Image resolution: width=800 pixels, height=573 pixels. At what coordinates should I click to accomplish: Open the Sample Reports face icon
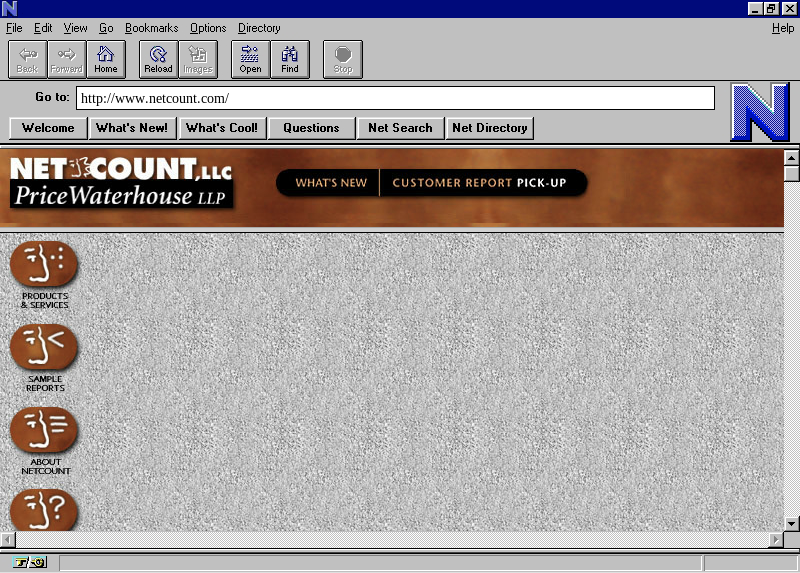pos(44,347)
